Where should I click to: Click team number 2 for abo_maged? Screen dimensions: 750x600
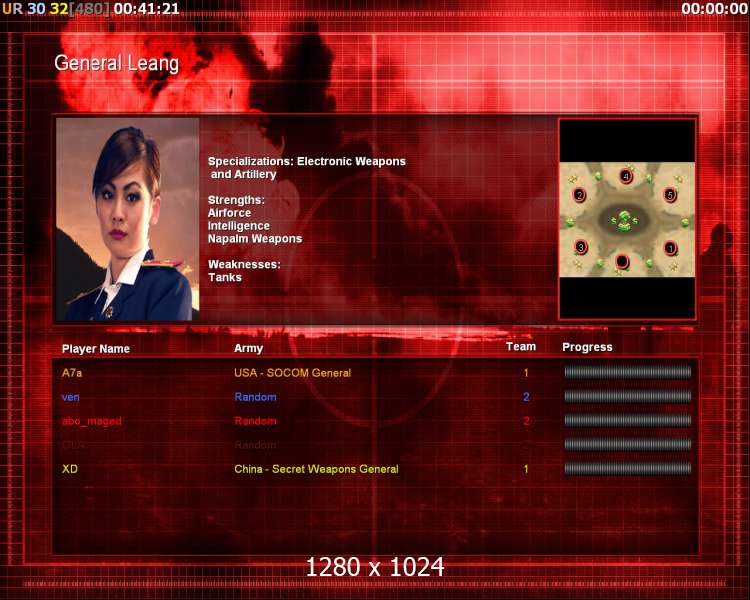pyautogui.click(x=526, y=421)
